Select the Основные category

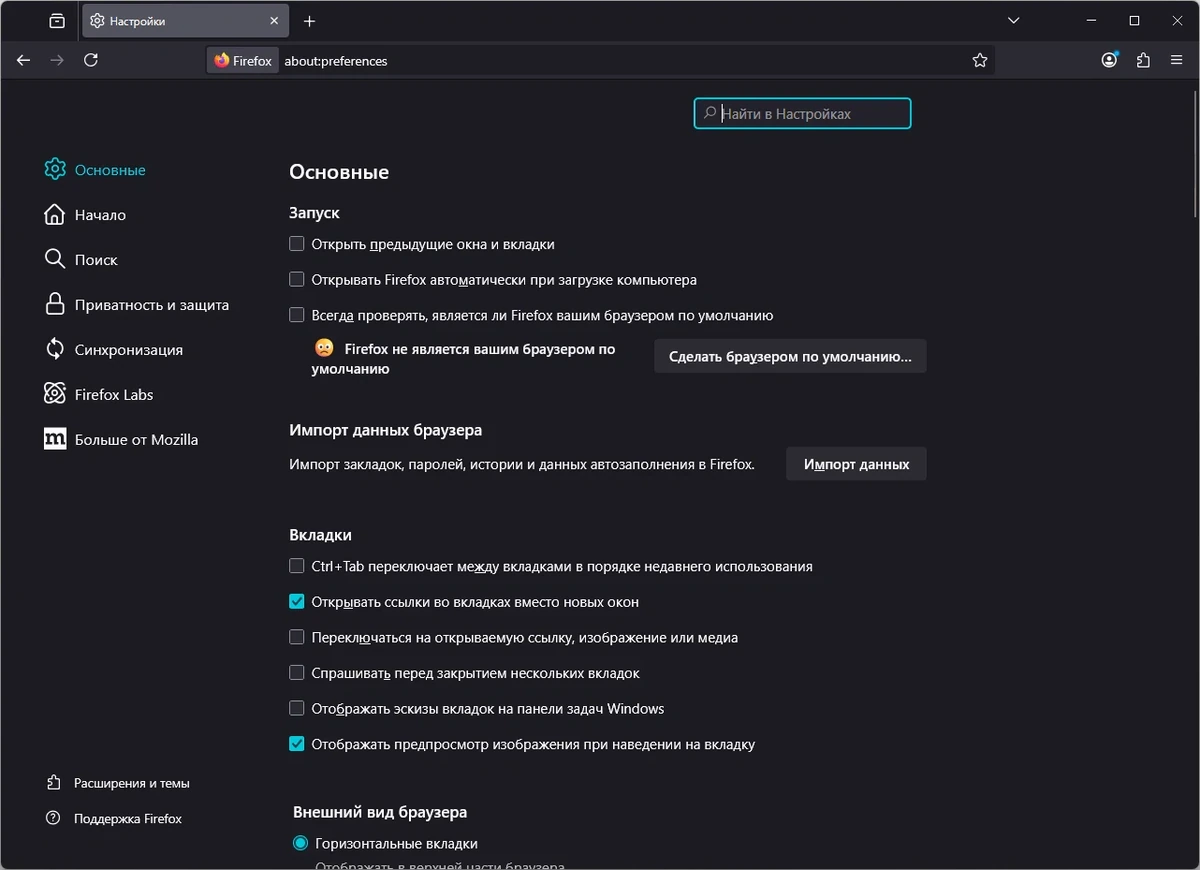coord(95,170)
